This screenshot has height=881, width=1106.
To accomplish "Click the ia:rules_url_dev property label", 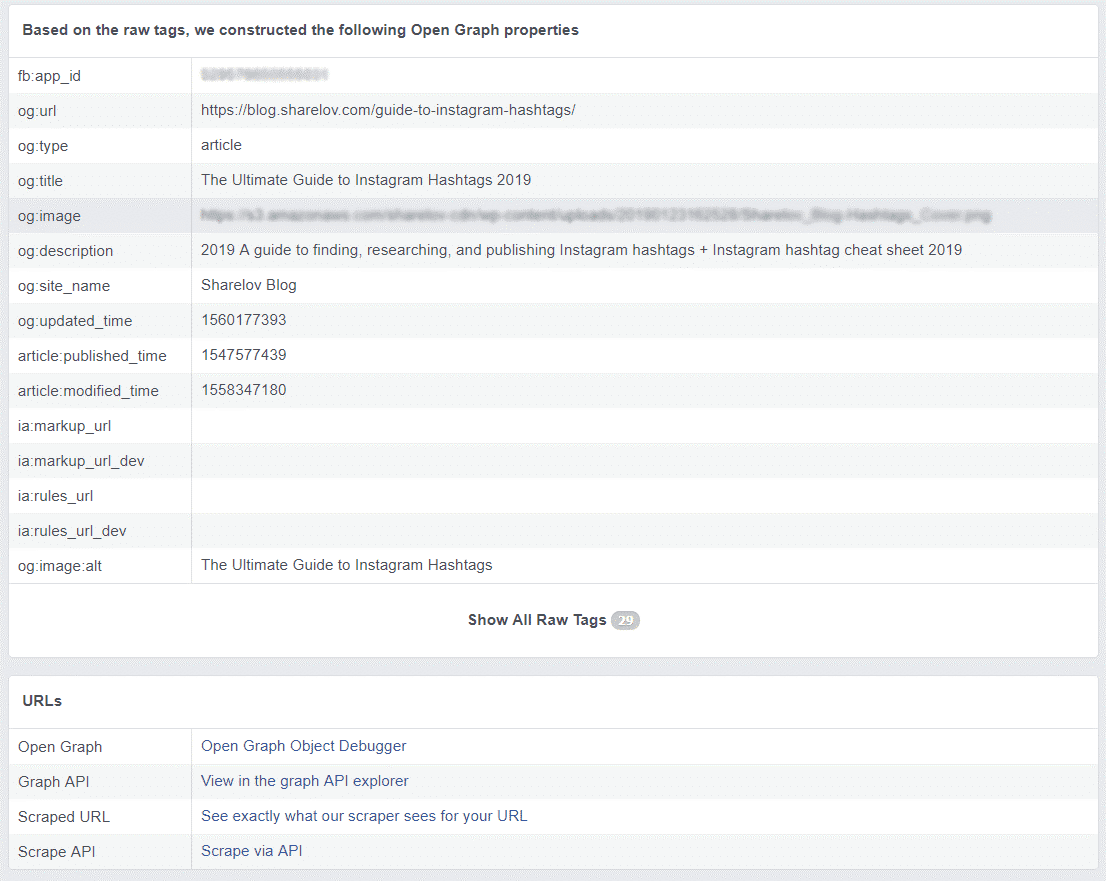I will 72,530.
